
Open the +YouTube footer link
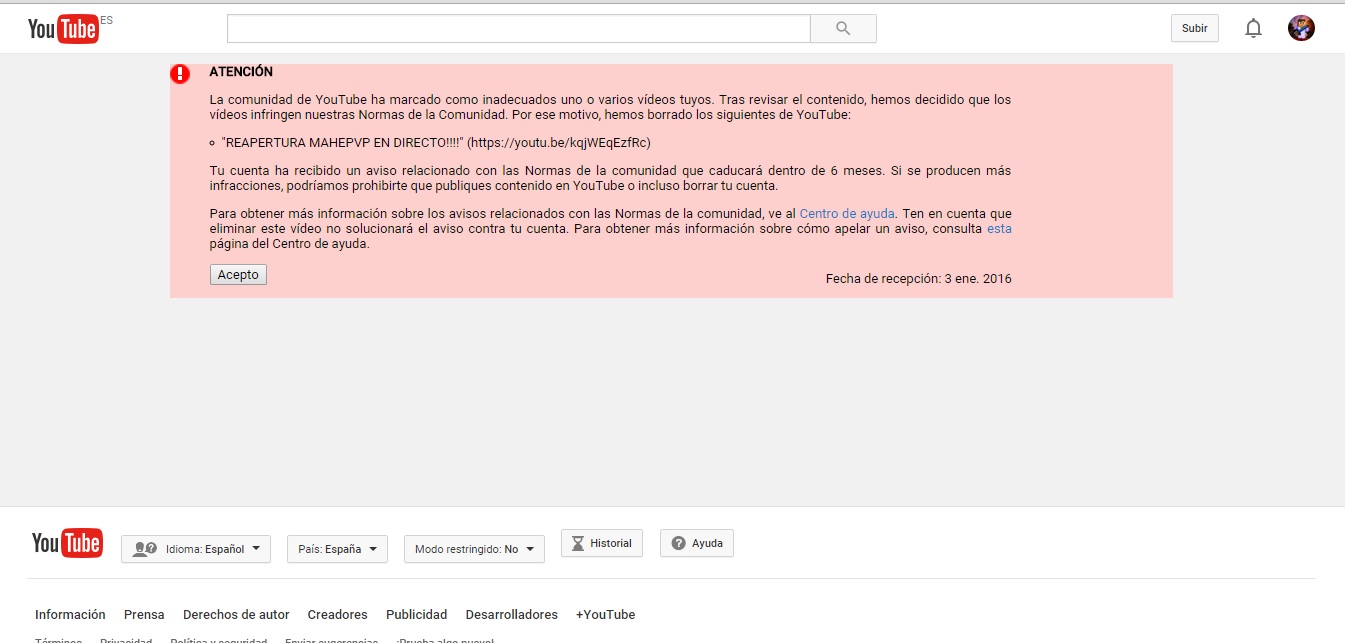[x=606, y=615]
